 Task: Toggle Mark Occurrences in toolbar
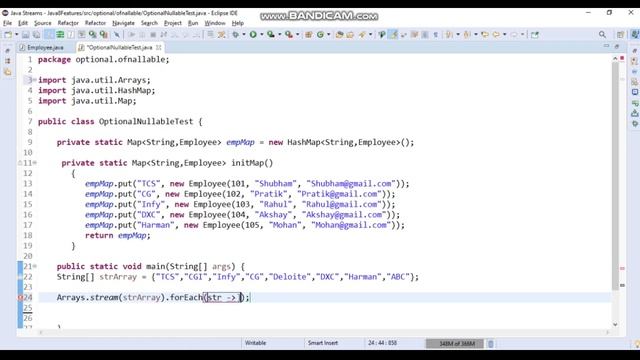[393, 35]
